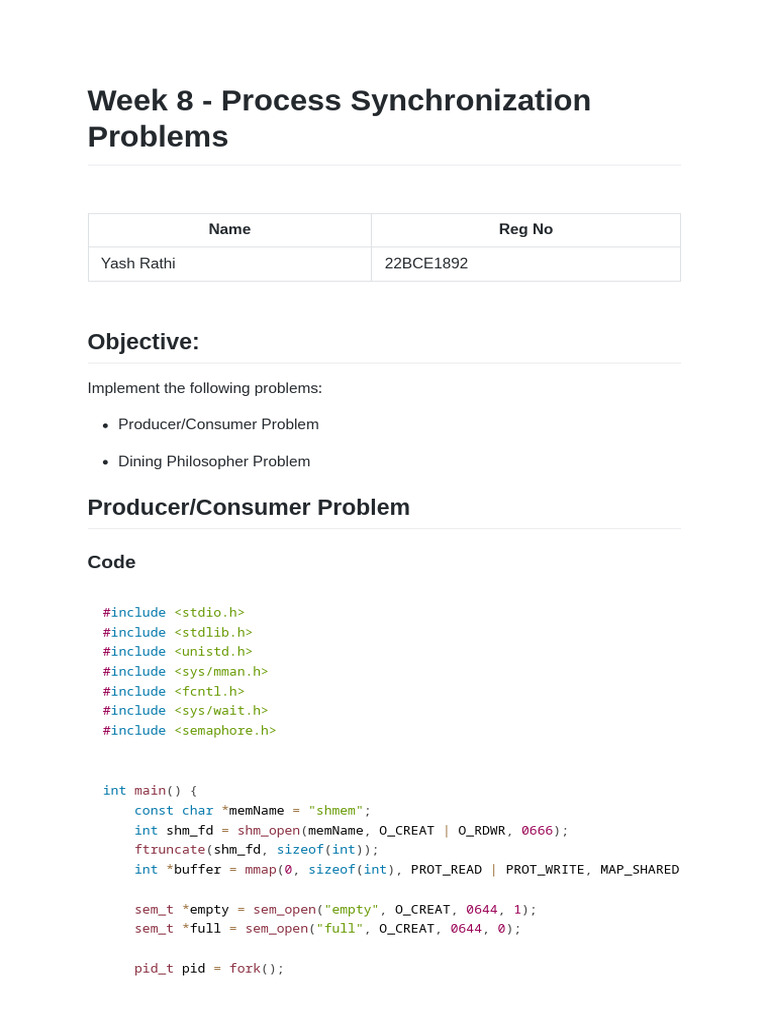Click the "Week 8 - Process Synchronization Problems" title
Image resolution: width=768 pixels, height=1024 pixels.
[x=339, y=118]
